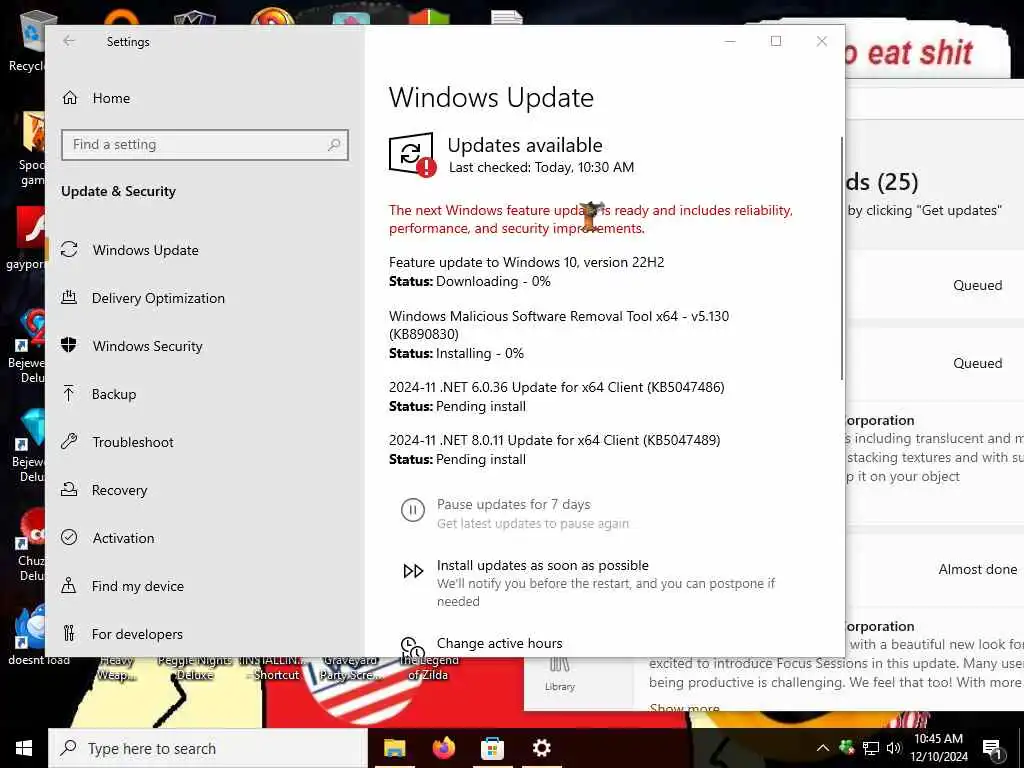This screenshot has height=768, width=1024.
Task: Click the Windows Update refresh arrows icon
Action: (69, 249)
